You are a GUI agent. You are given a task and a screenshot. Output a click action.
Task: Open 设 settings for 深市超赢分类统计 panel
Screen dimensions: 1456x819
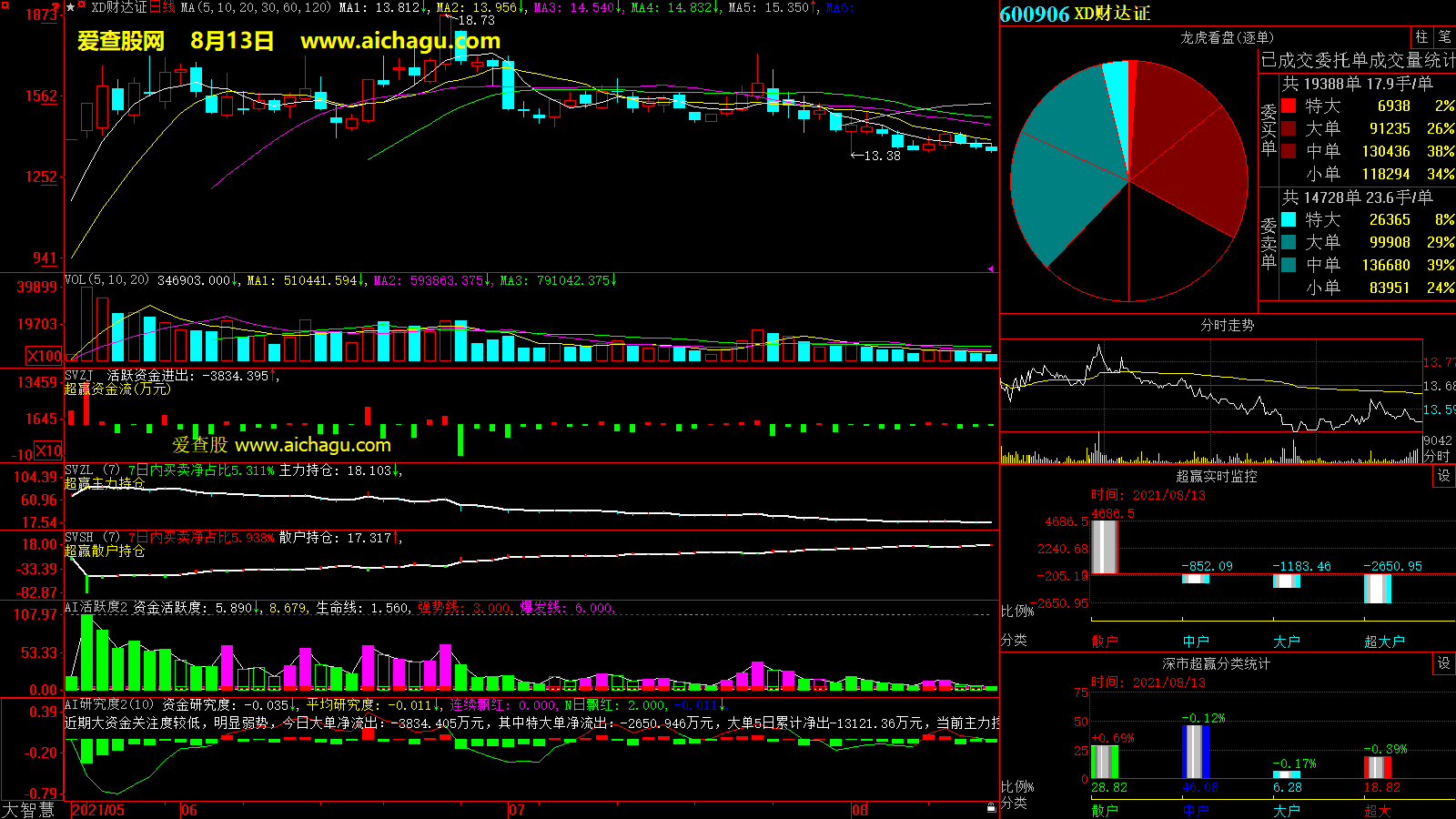(1443, 663)
